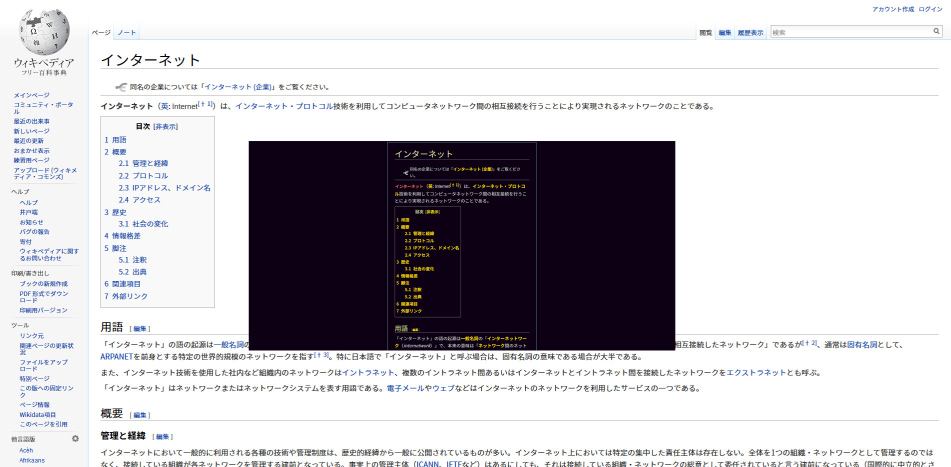Open インターネット・プロトコル article link
The width and height of the screenshot is (951, 467).
point(284,106)
